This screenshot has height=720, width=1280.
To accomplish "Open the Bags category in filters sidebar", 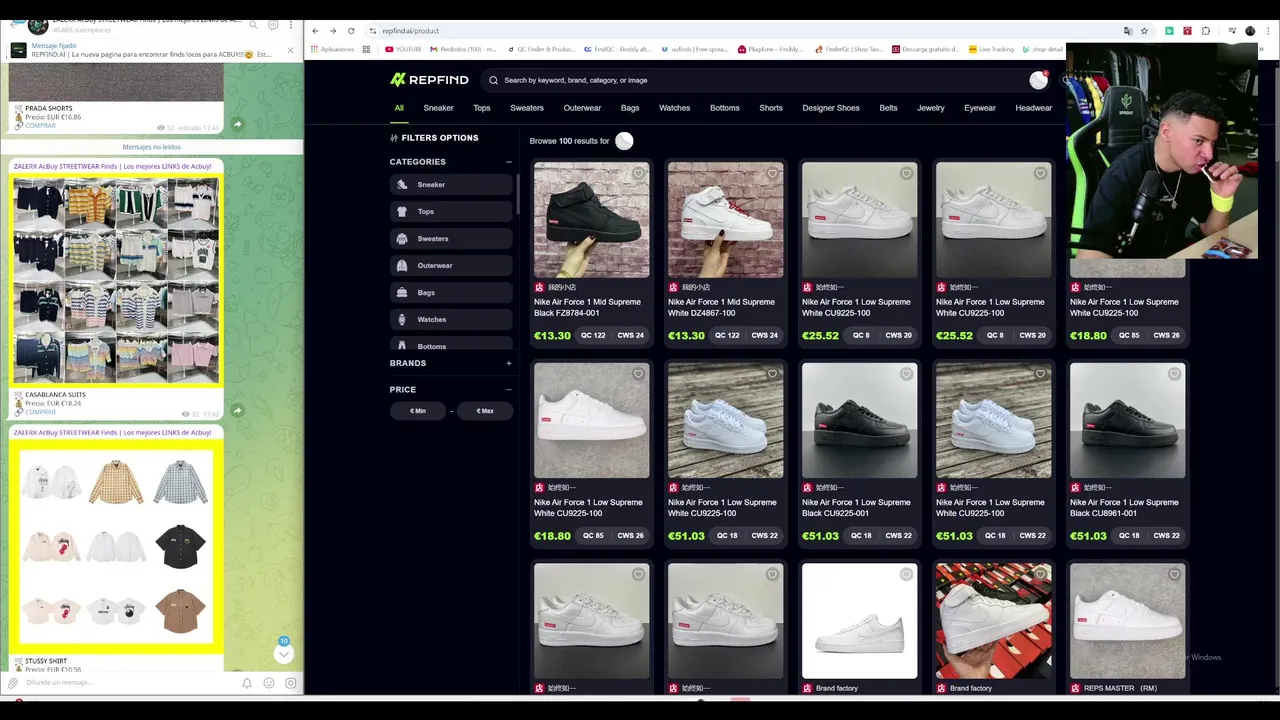I will 451,292.
